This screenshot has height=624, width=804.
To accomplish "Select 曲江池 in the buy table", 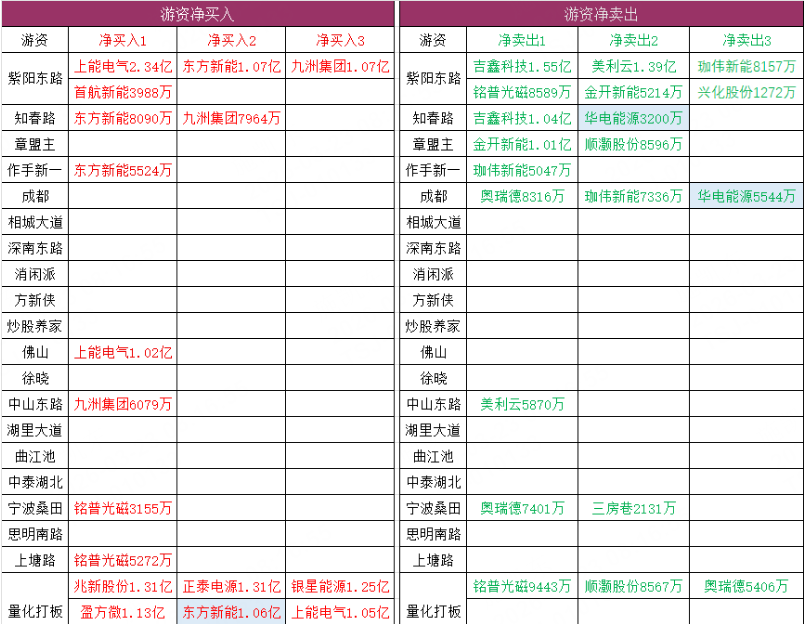I will point(35,456).
